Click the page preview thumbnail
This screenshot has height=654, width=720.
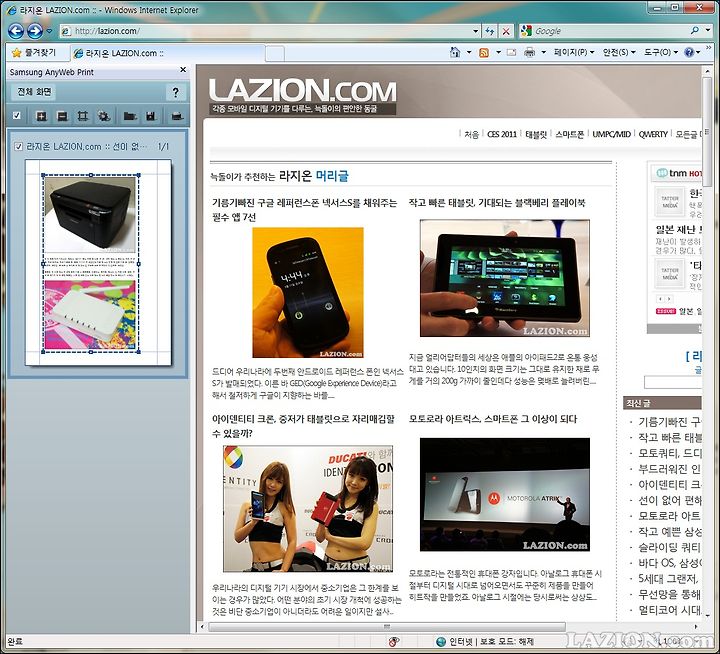point(98,262)
